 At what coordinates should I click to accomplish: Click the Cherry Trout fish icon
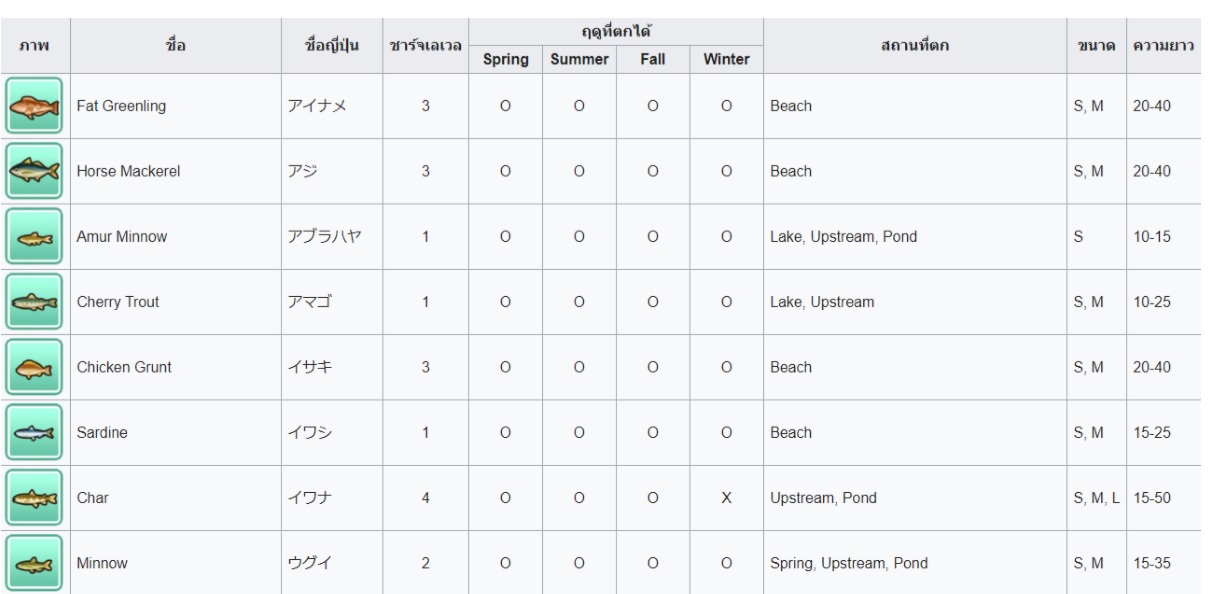pos(35,302)
